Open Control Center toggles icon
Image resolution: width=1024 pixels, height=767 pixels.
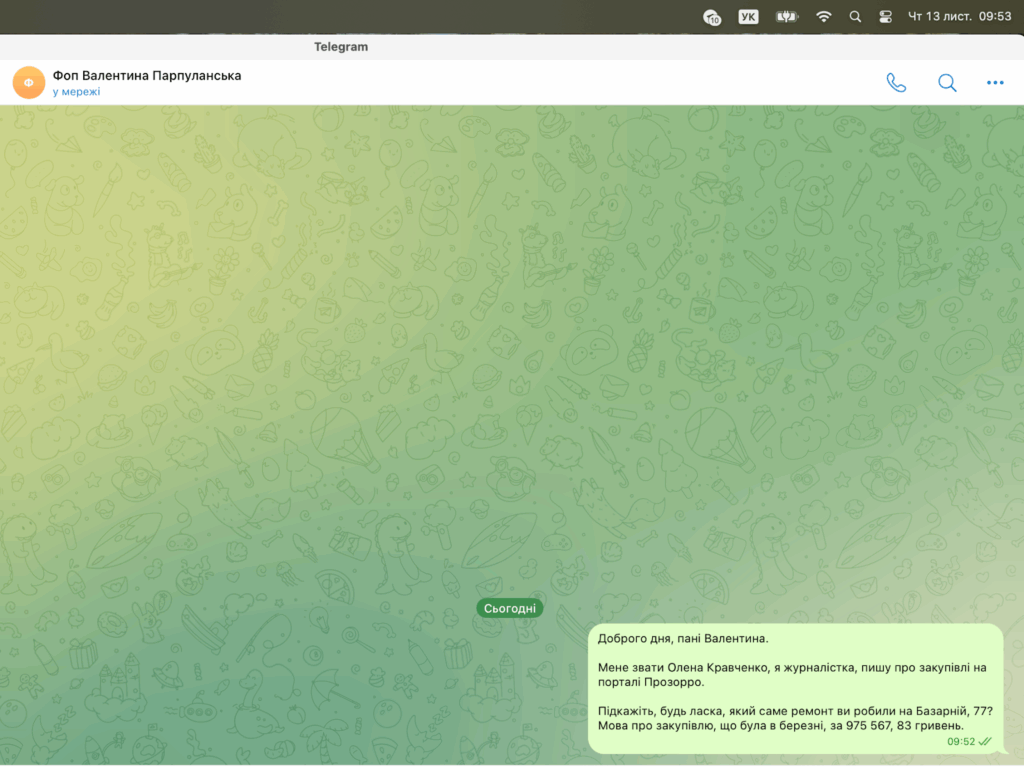[x=885, y=17]
